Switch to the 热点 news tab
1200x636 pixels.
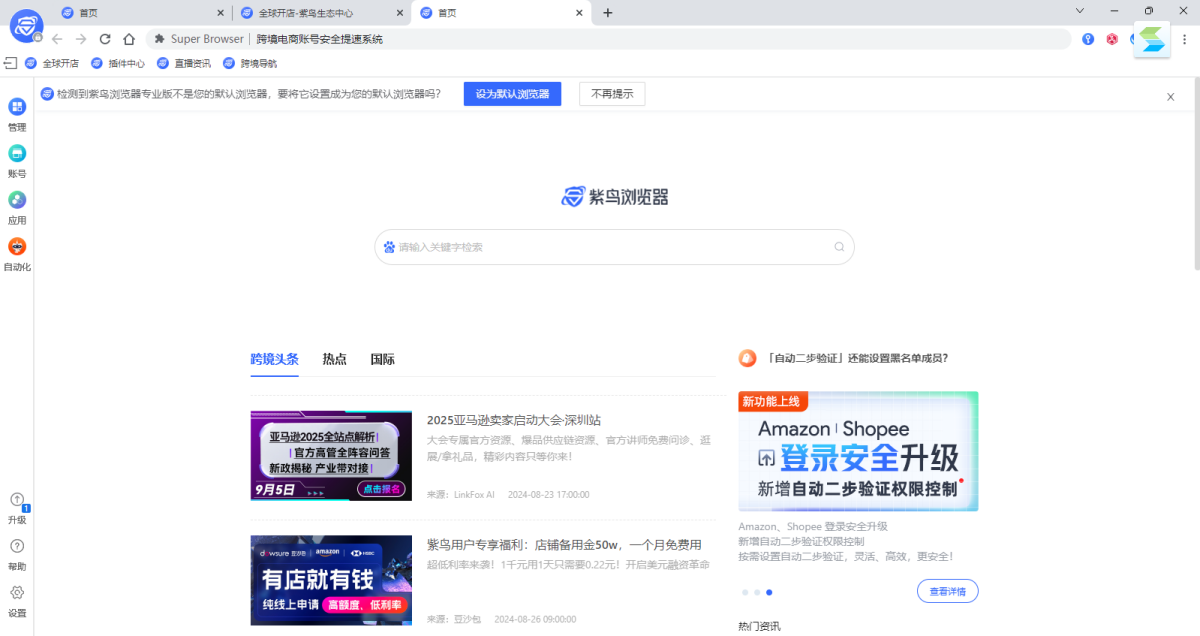pyautogui.click(x=334, y=360)
